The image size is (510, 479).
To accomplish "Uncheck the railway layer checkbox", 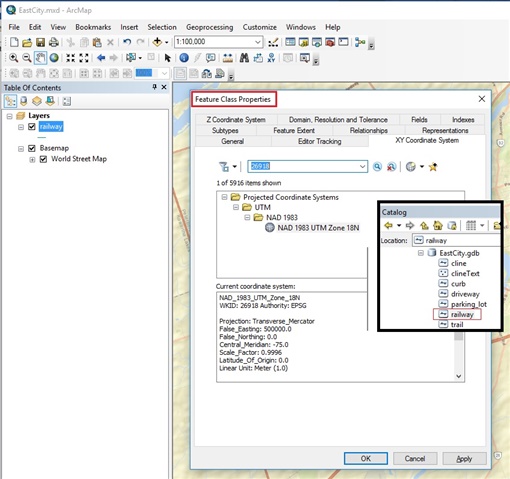I will 32,127.
